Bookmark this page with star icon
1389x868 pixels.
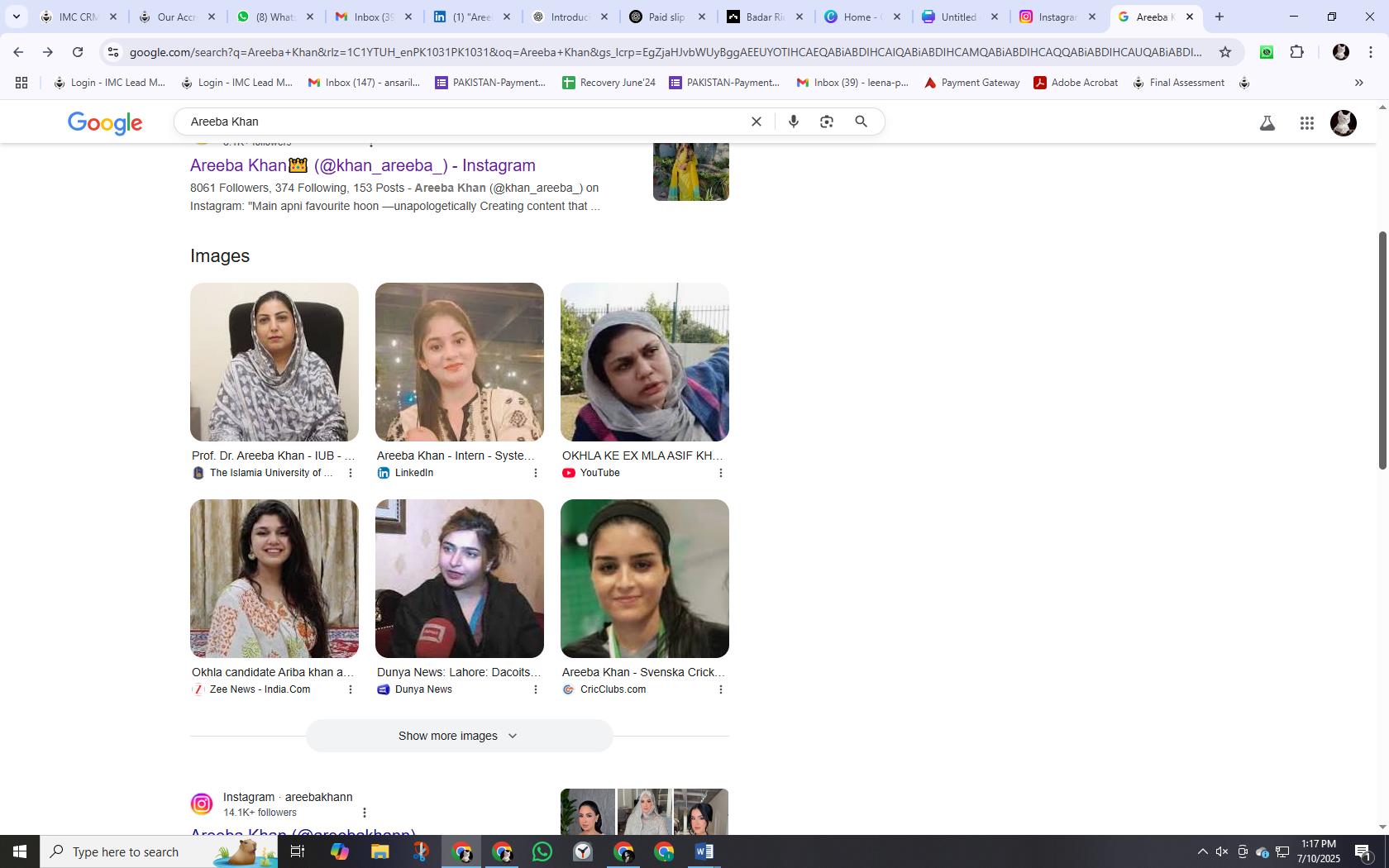point(1225,52)
